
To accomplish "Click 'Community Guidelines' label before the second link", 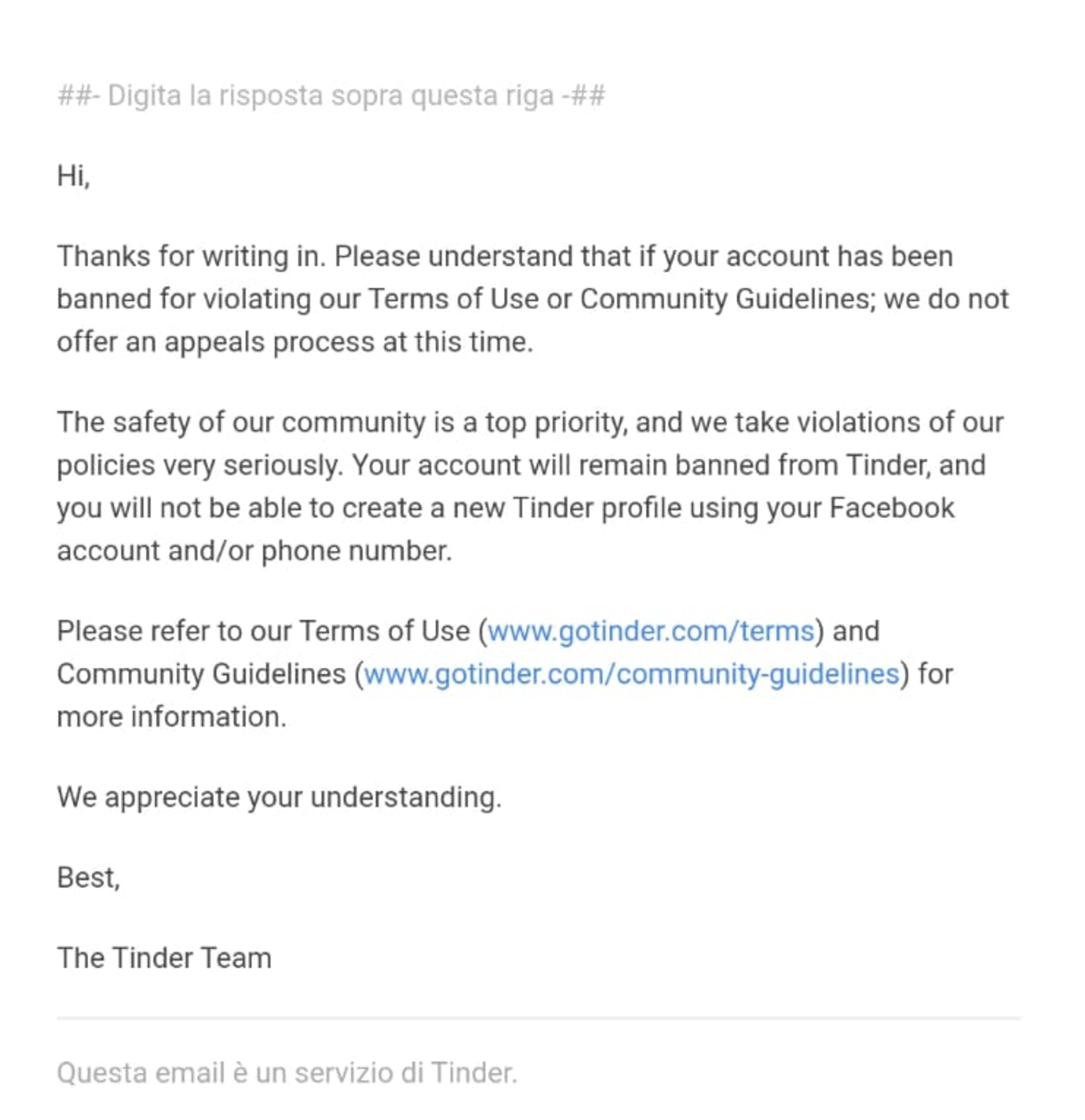I will [x=201, y=674].
